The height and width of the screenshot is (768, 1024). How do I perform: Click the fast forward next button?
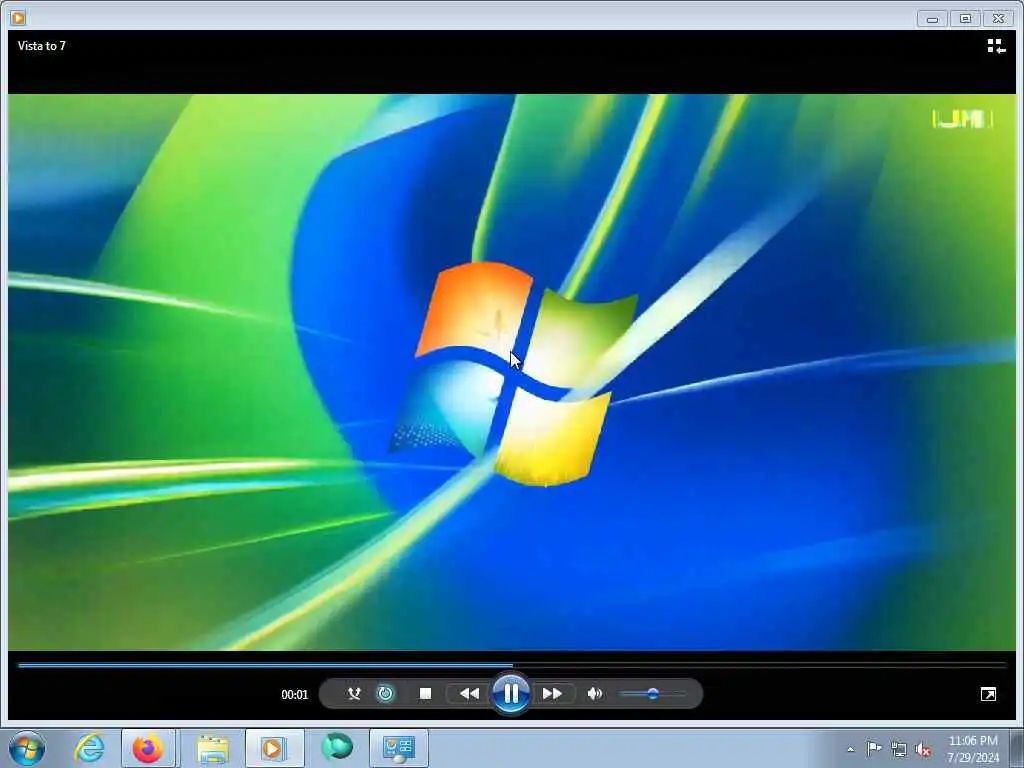pyautogui.click(x=552, y=694)
